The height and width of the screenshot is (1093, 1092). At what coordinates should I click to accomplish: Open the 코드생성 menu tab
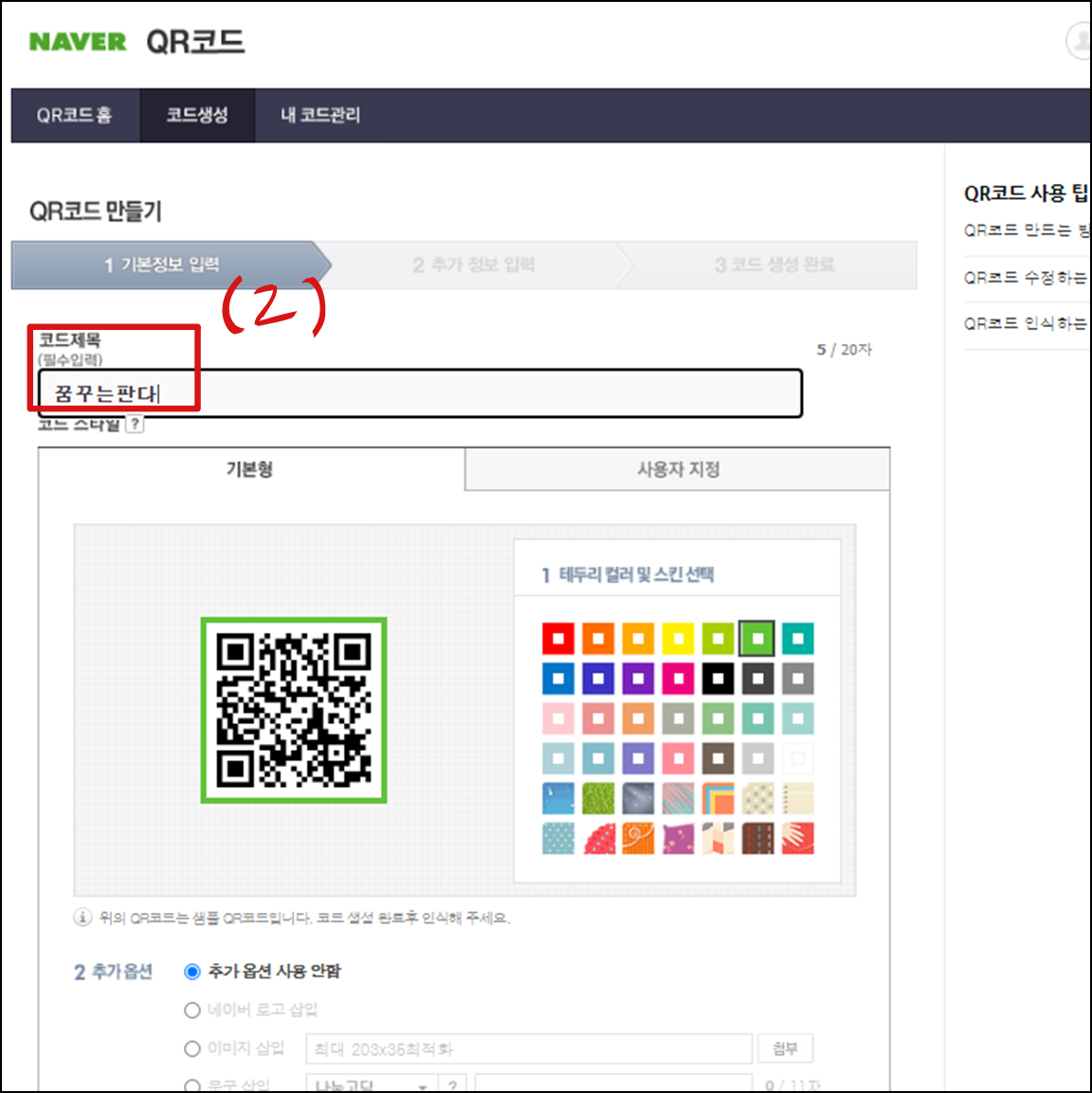tap(197, 115)
